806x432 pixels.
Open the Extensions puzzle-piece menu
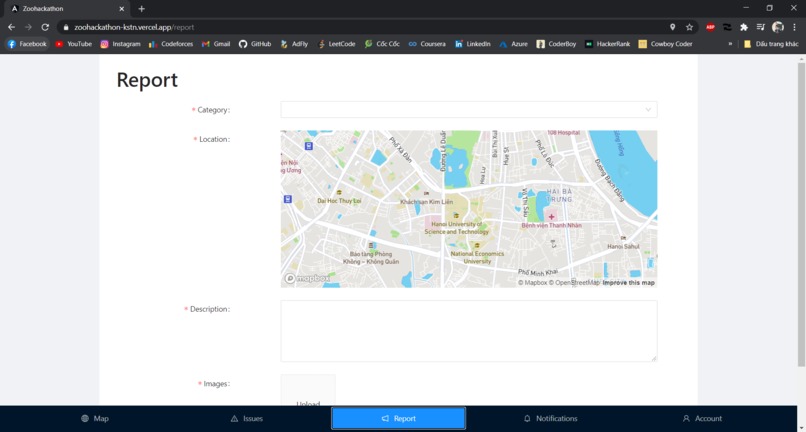point(744,27)
